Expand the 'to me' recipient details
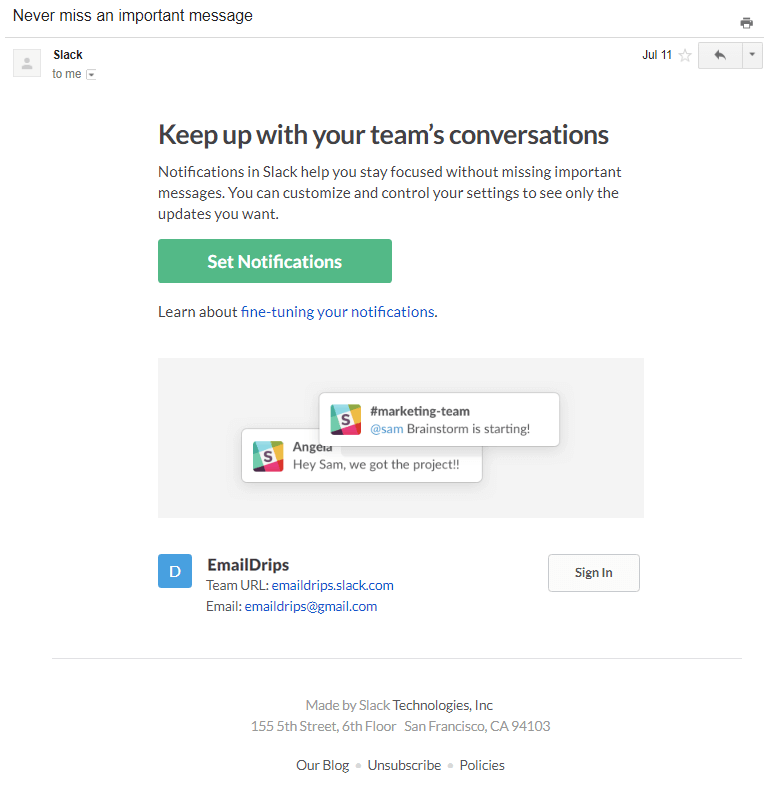The image size is (774, 792). pyautogui.click(x=91, y=75)
